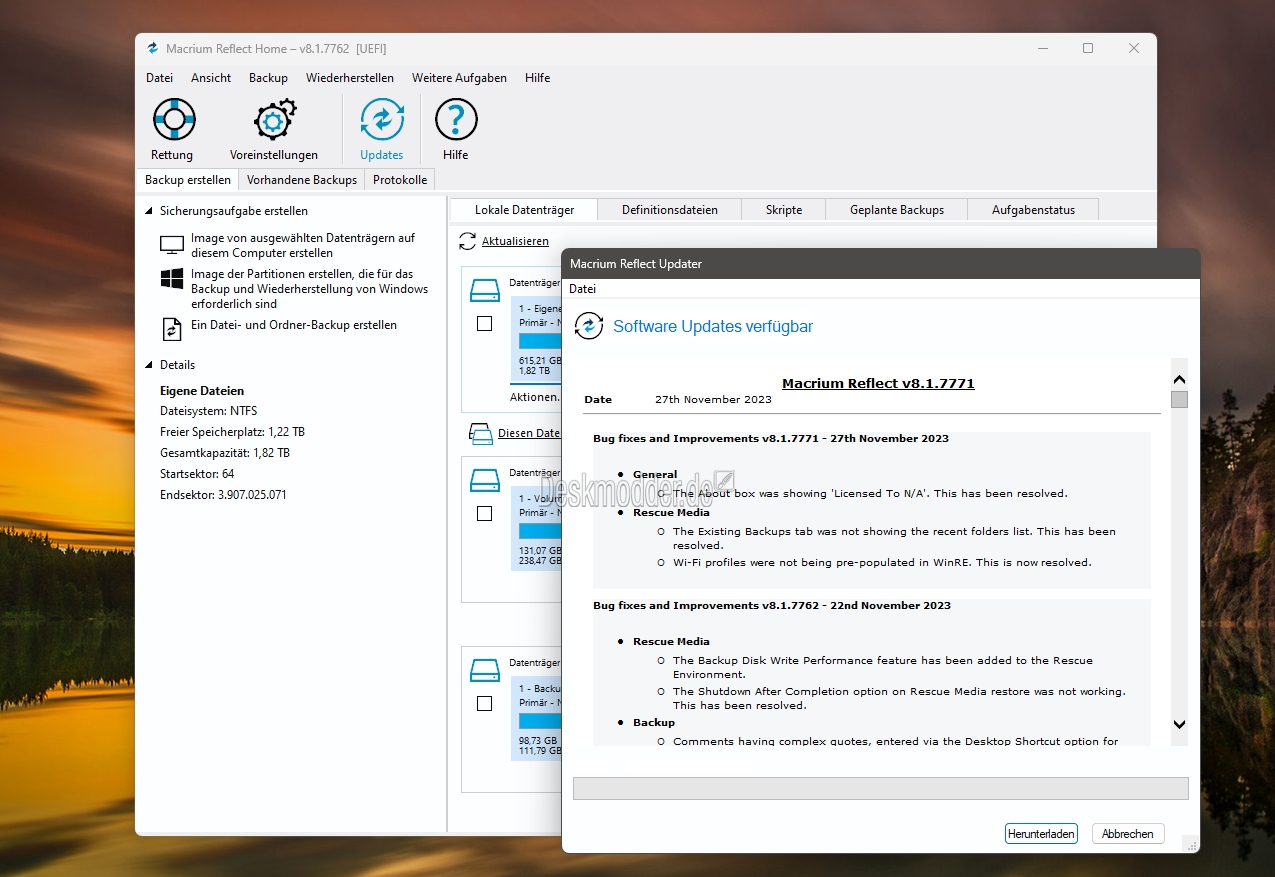Select the disk icon above the 98,73 GB checkbox
This screenshot has height=877, width=1275.
485,670
